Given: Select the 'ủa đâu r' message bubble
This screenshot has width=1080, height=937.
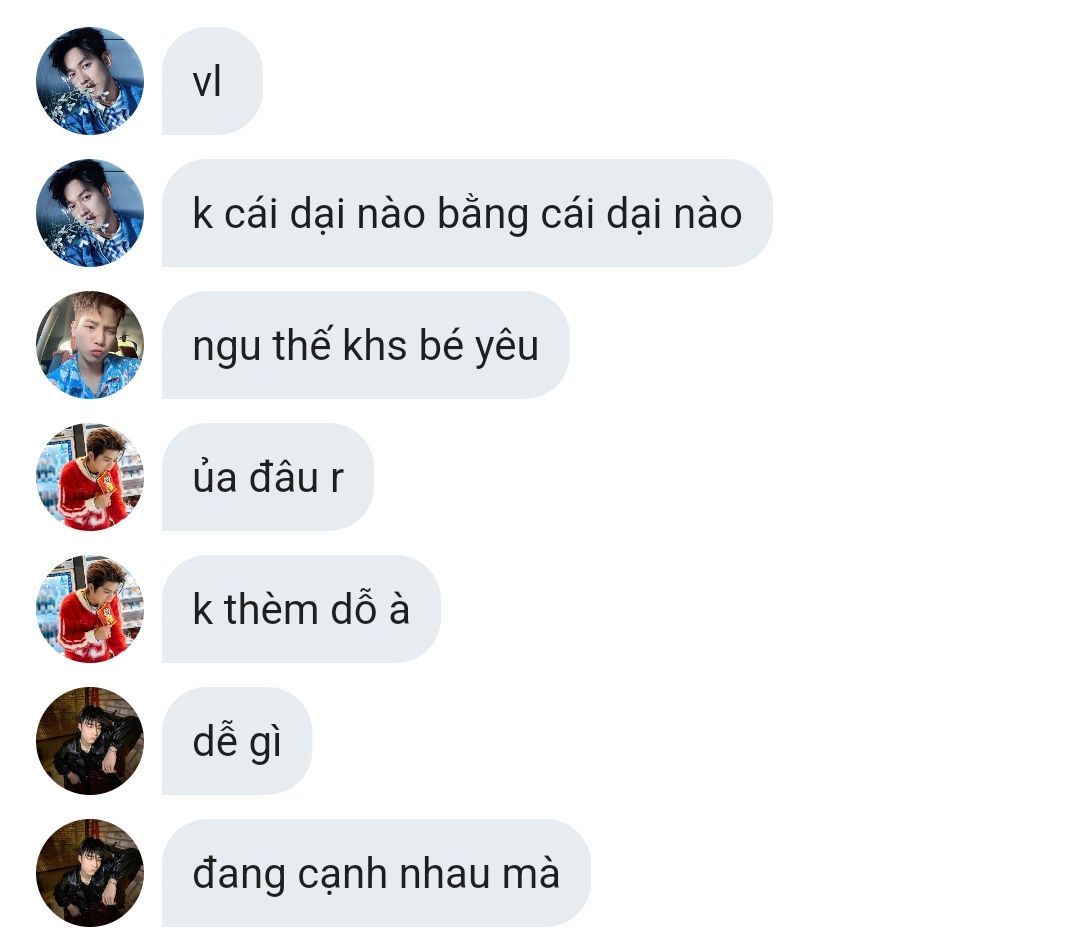Looking at the screenshot, I should (268, 477).
